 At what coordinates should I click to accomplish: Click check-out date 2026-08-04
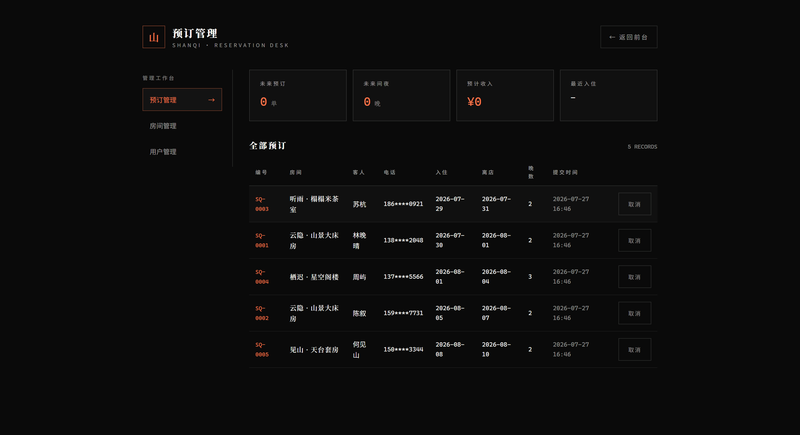click(x=496, y=277)
